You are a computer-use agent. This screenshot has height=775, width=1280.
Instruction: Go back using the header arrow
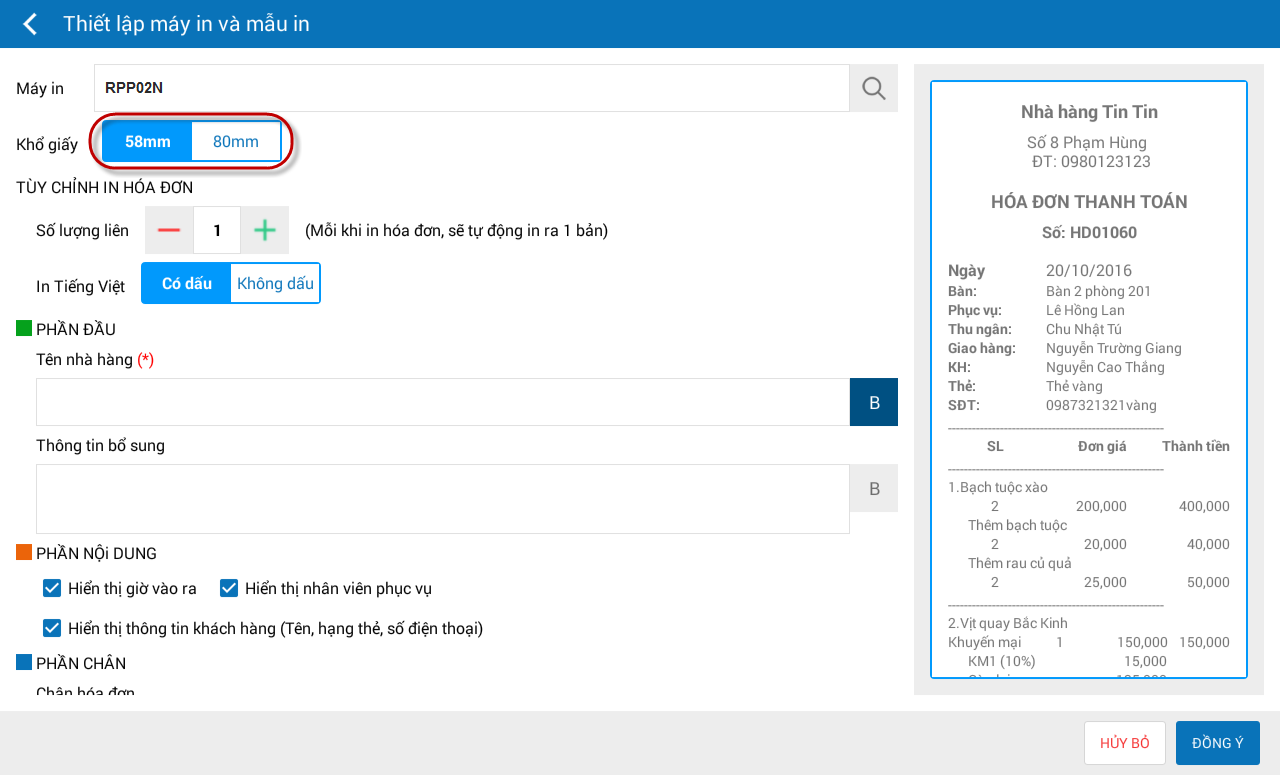coord(30,24)
